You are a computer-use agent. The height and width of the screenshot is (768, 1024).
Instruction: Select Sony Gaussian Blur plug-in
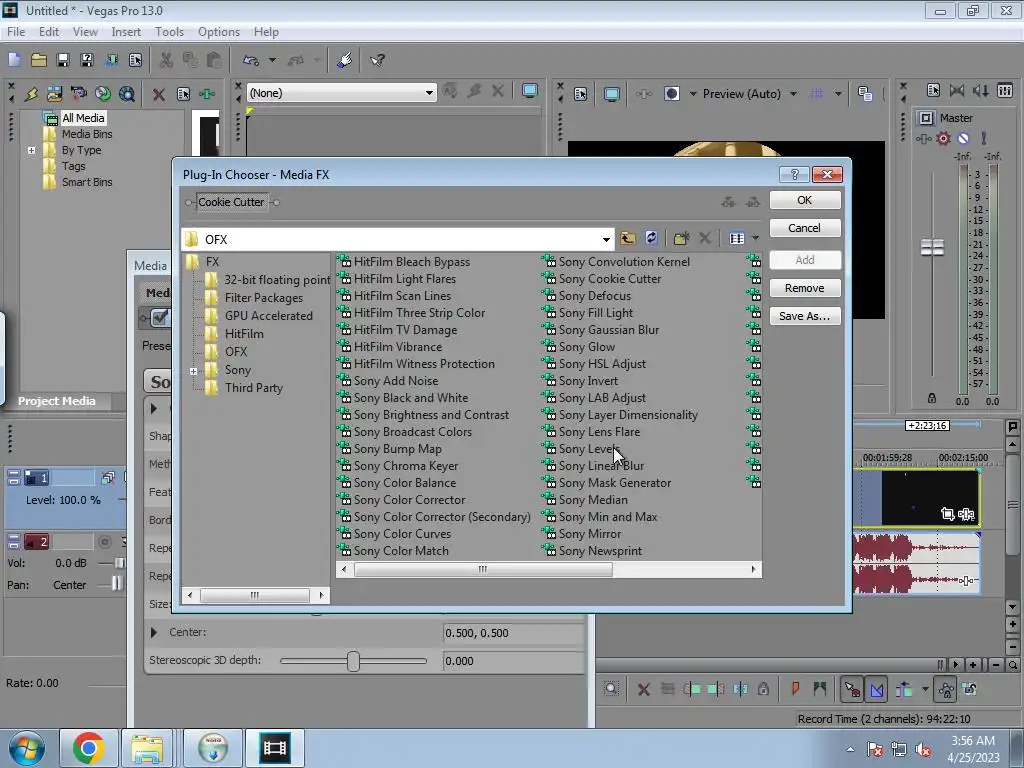[x=609, y=330]
